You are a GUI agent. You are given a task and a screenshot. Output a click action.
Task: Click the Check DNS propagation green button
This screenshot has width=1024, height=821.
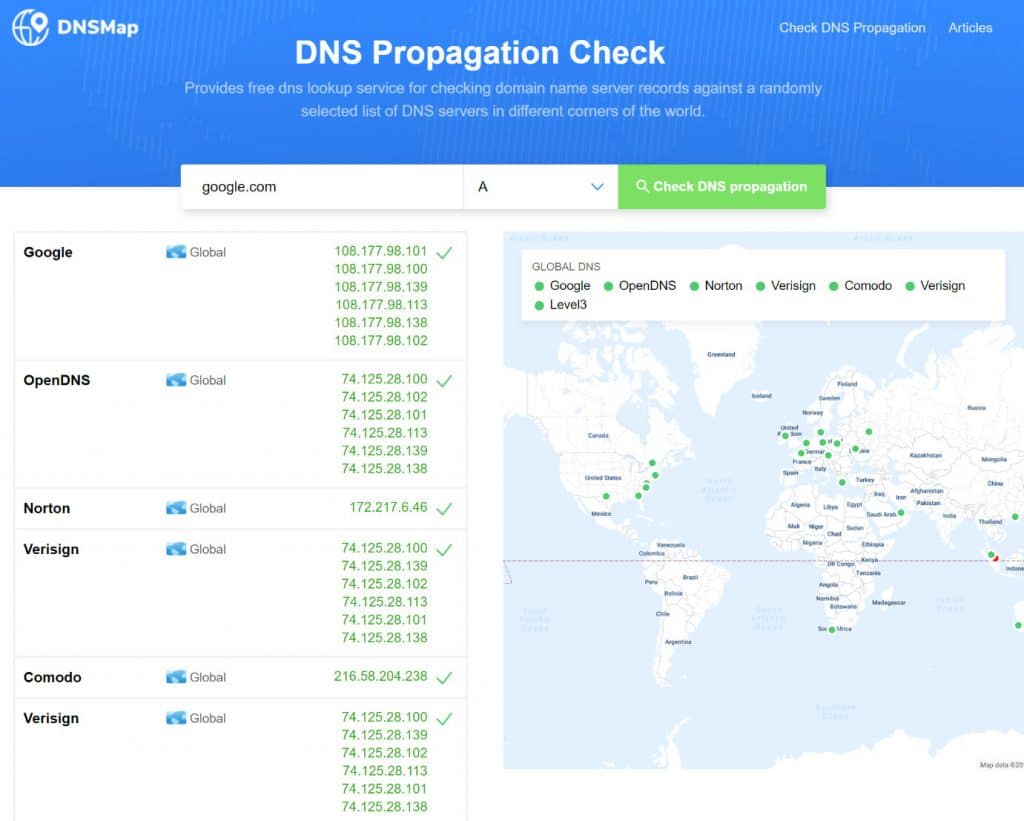[x=722, y=187]
